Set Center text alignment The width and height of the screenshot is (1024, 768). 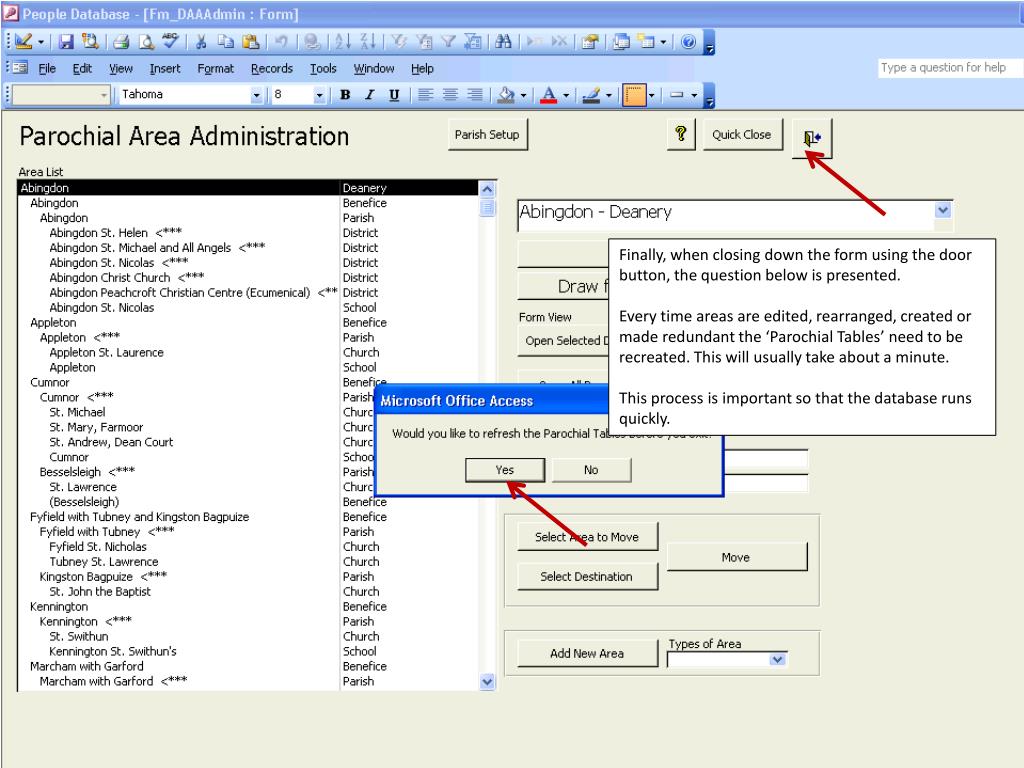coord(450,95)
